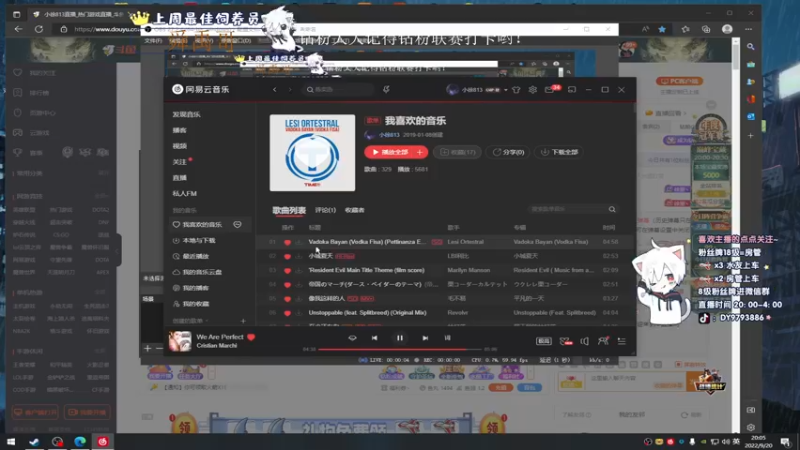Open the listen-together icon in player bar
The width and height of the screenshot is (800, 450).
pos(603,341)
